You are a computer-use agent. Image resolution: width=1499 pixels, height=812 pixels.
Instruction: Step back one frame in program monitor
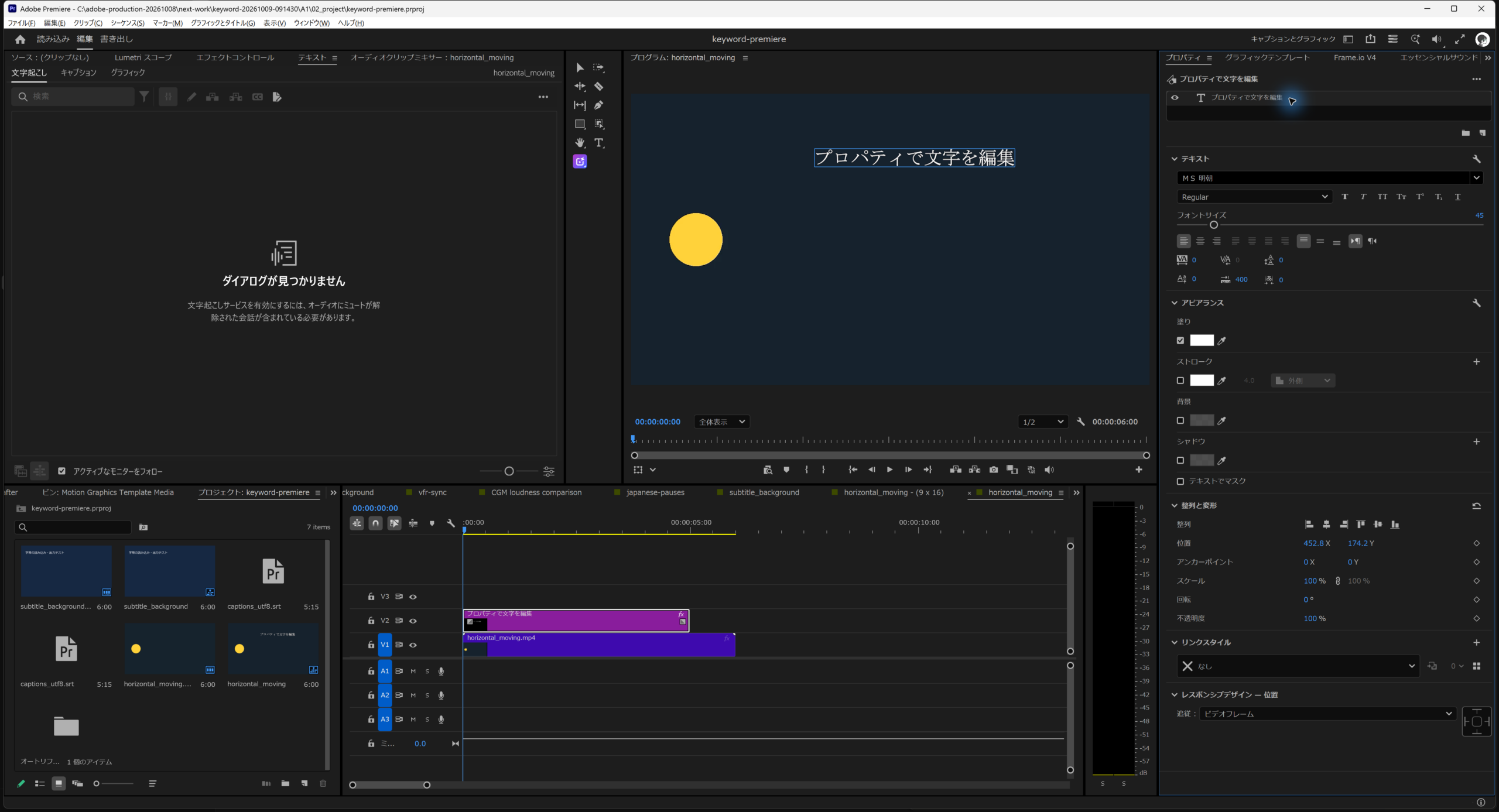(x=871, y=470)
